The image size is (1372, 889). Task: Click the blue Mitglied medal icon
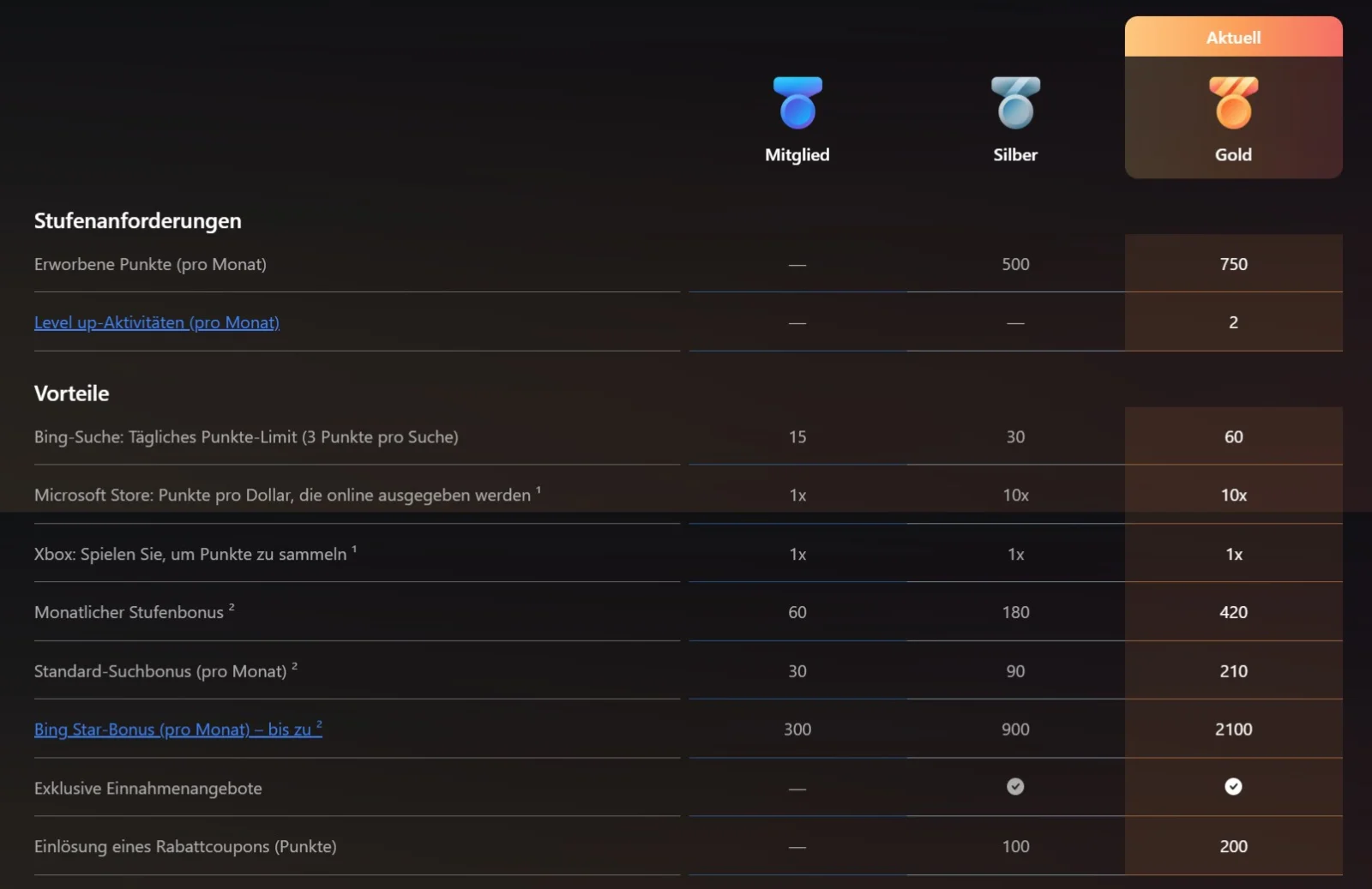(x=797, y=103)
